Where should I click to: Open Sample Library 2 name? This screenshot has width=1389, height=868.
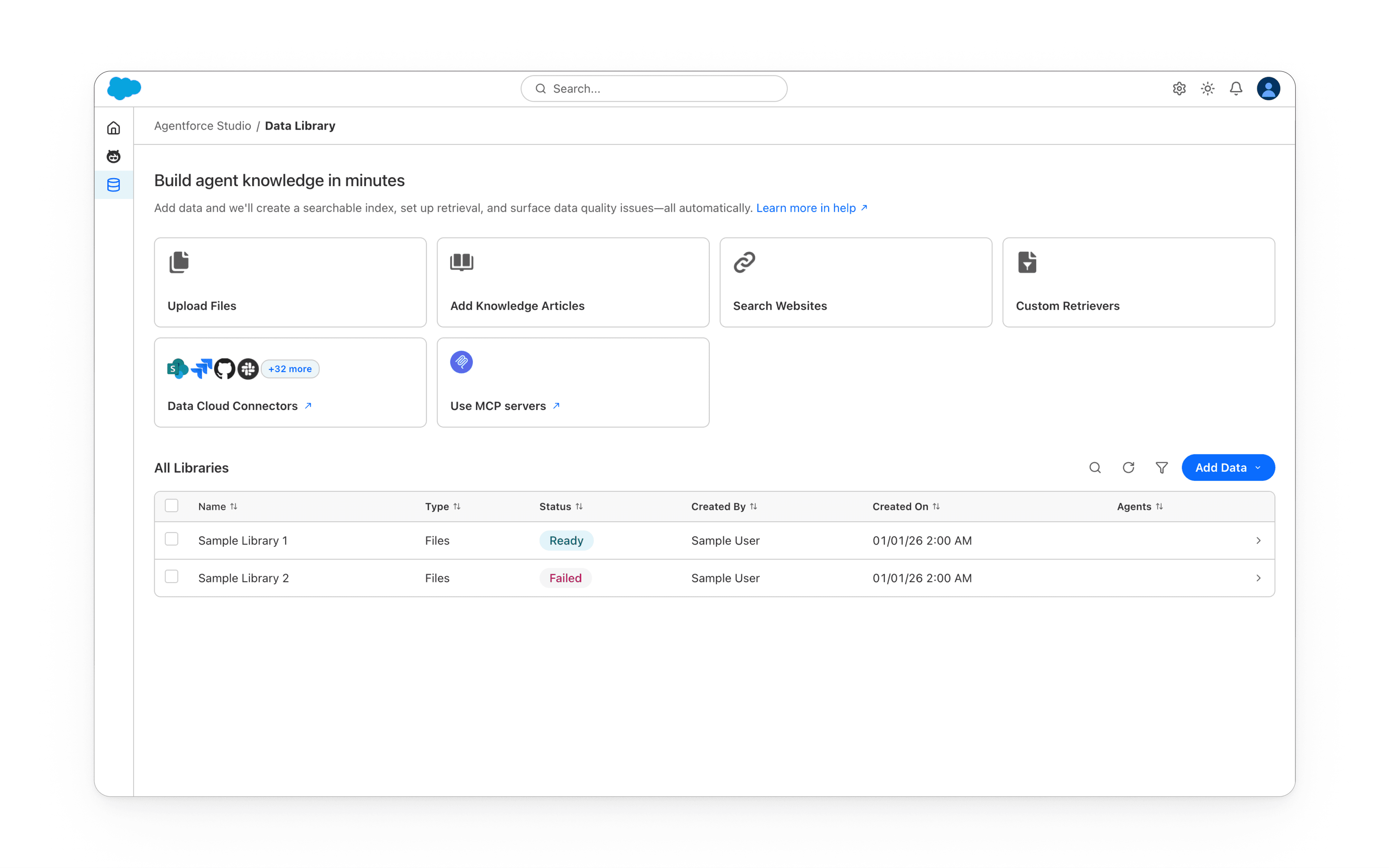[243, 578]
